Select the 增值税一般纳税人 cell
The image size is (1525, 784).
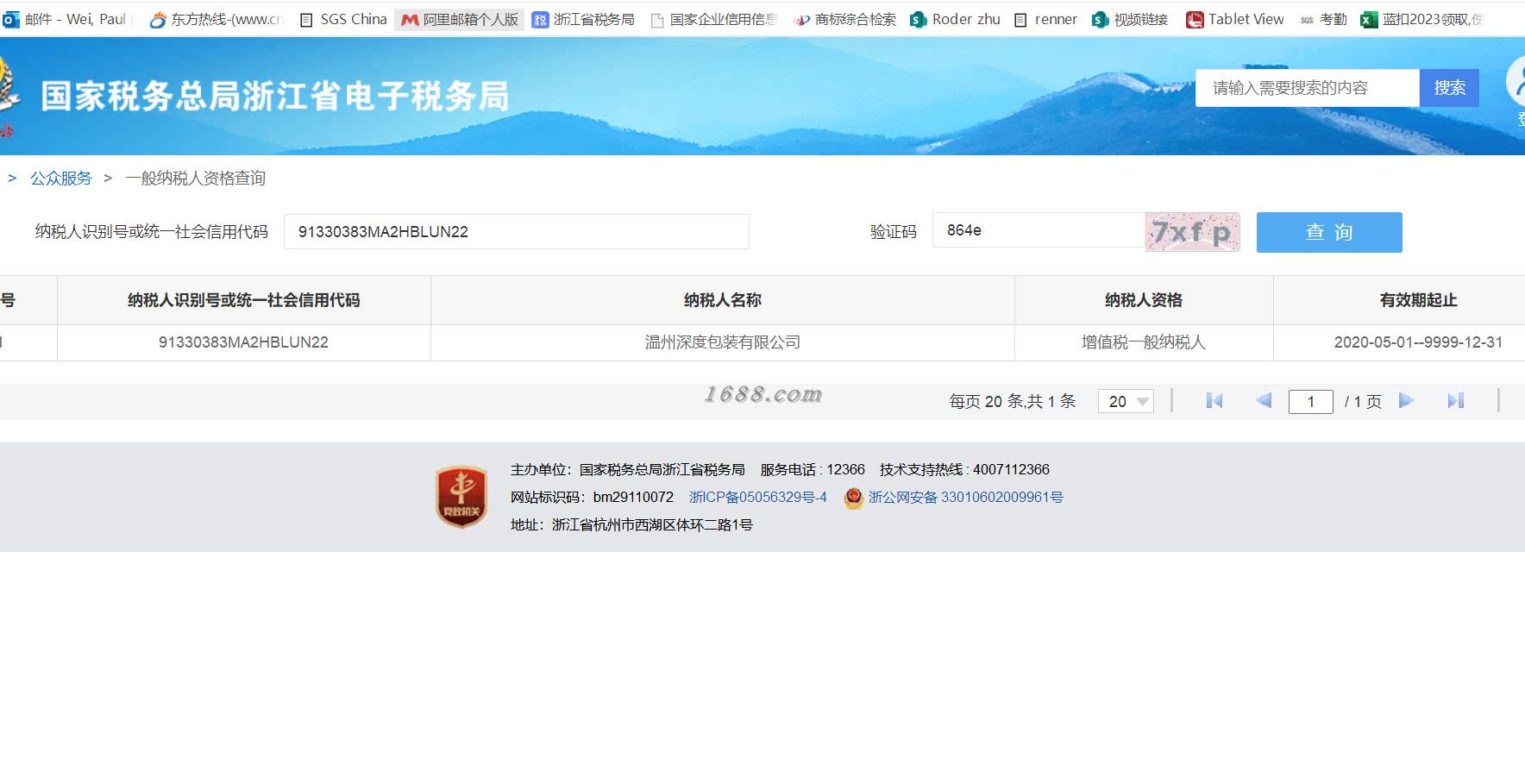pos(1144,342)
